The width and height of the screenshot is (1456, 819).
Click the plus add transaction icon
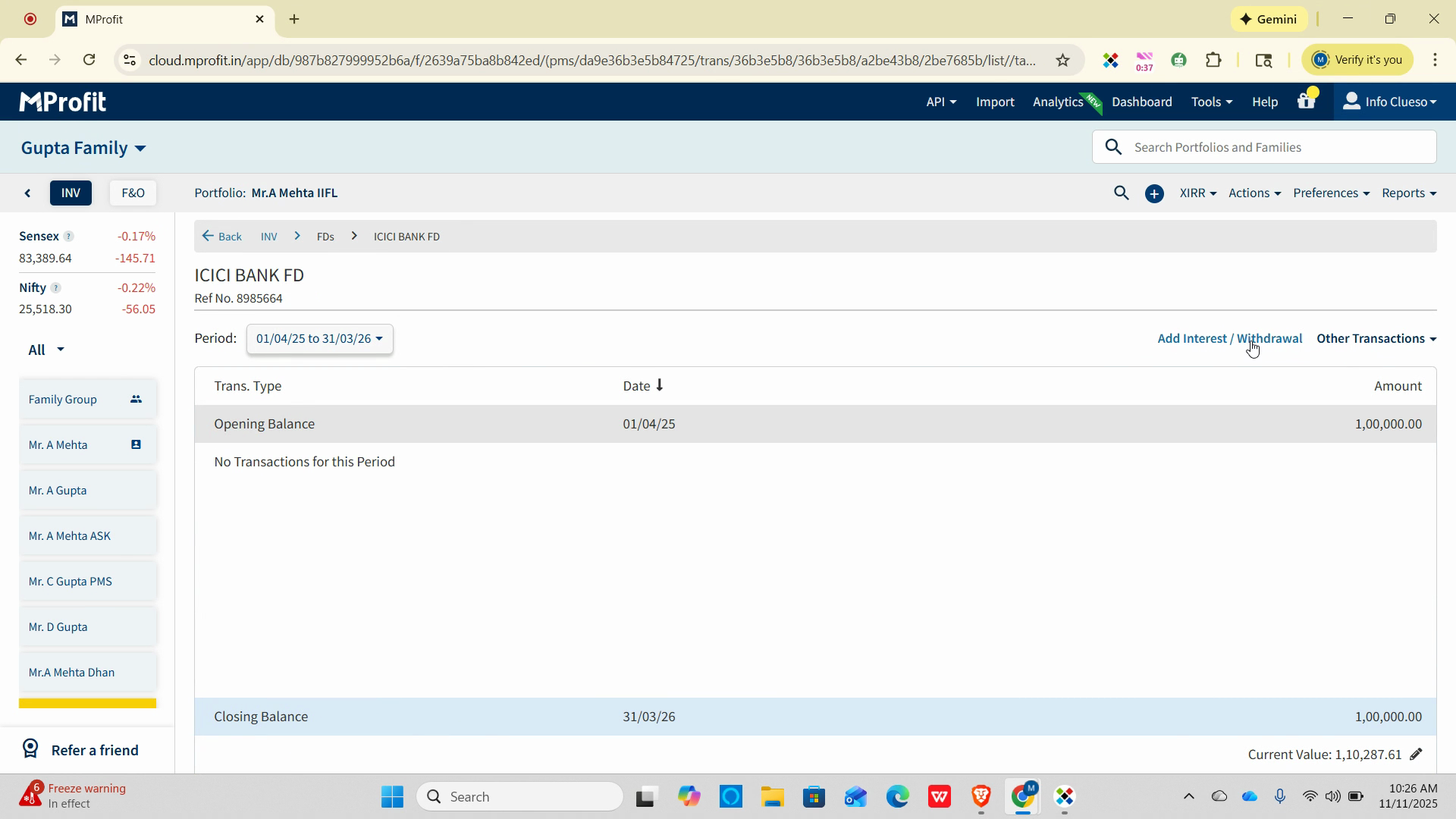pyautogui.click(x=1154, y=194)
